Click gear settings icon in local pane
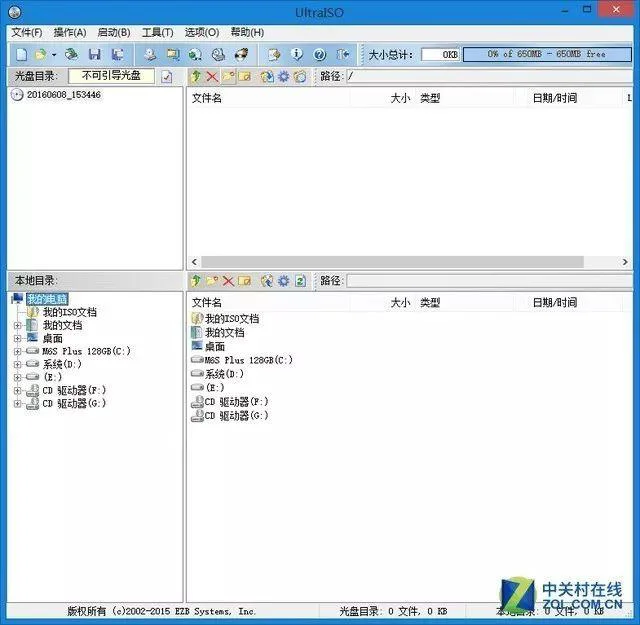640x625 pixels. click(284, 281)
